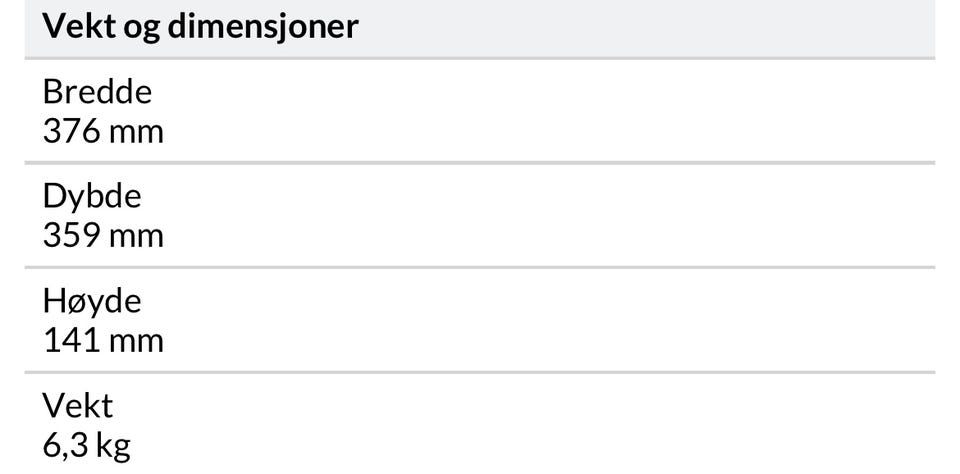Viewport: 960px width, 474px height.
Task: Click the '6,3 kg' weight value
Action: click(x=86, y=445)
